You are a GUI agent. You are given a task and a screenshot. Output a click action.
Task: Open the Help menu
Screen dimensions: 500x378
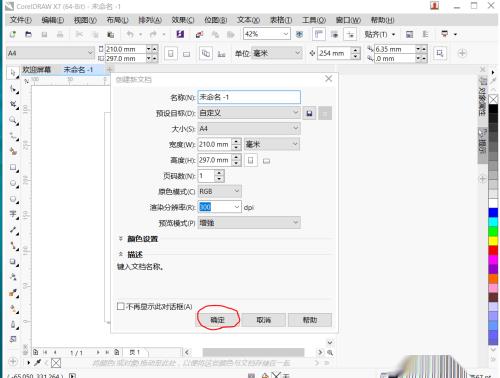coord(382,20)
